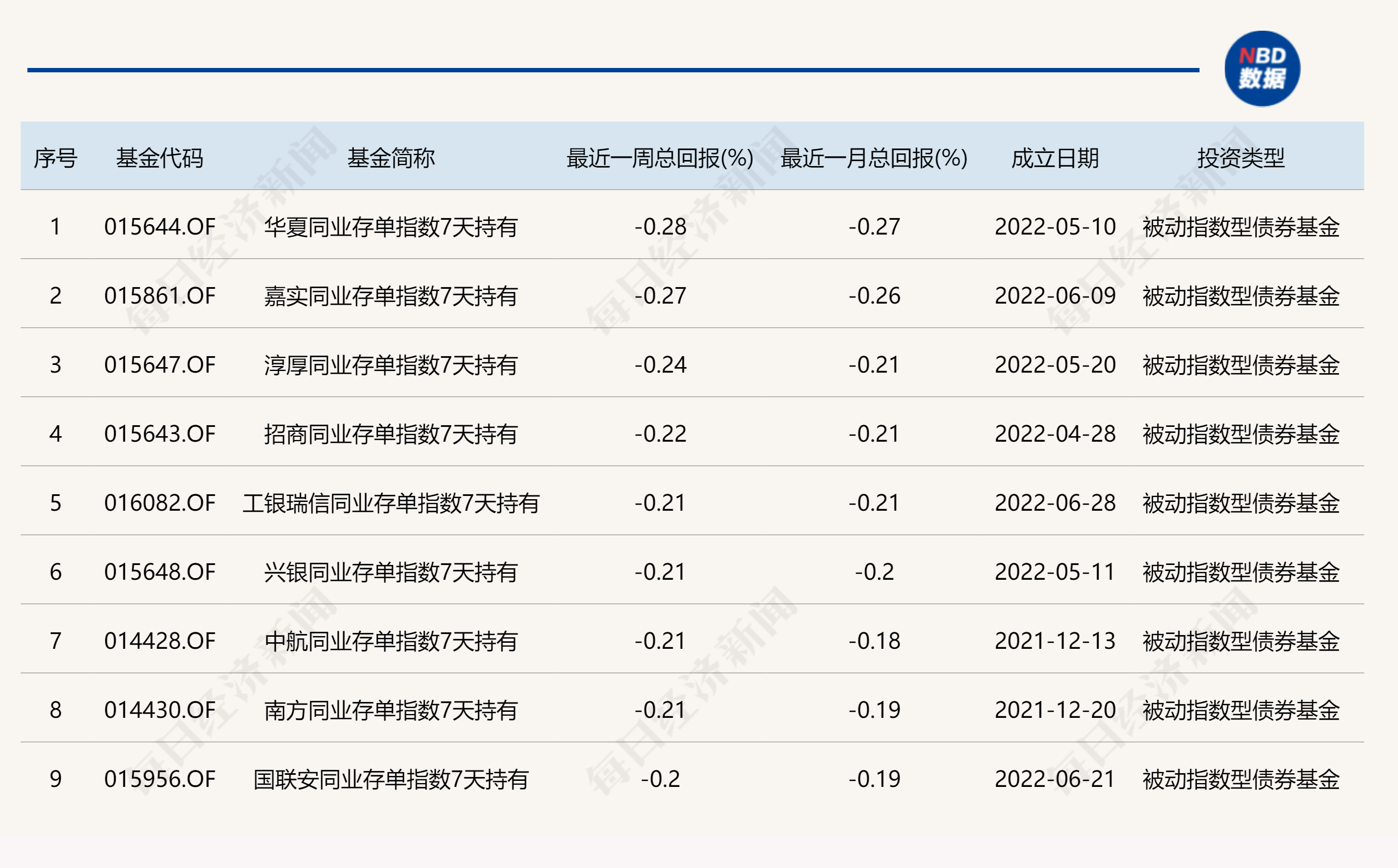Viewport: 1398px width, 868px height.
Task: Click inception date 2022-06-09
Action: coord(1055,296)
